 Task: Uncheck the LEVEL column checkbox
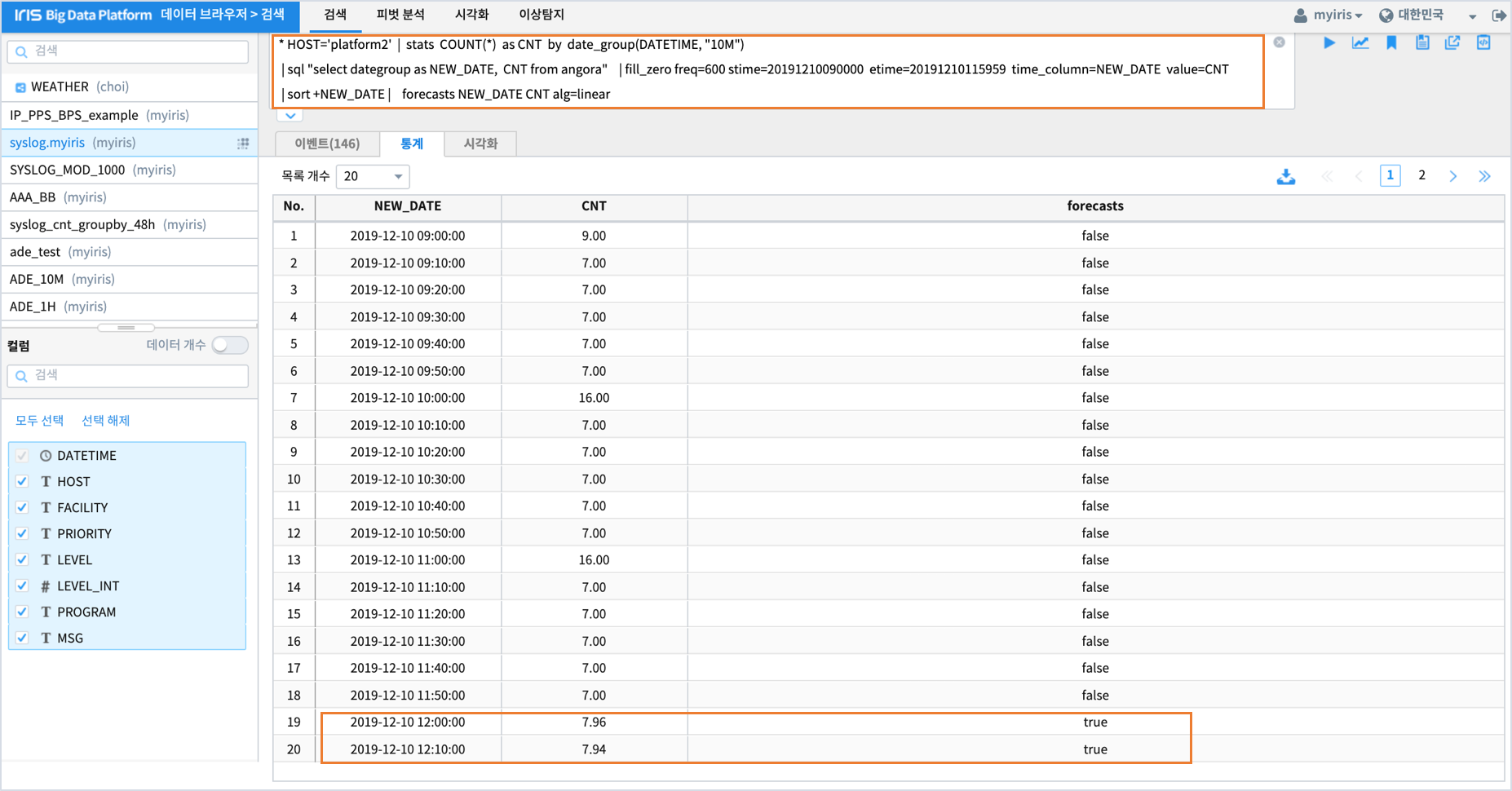tap(22, 559)
